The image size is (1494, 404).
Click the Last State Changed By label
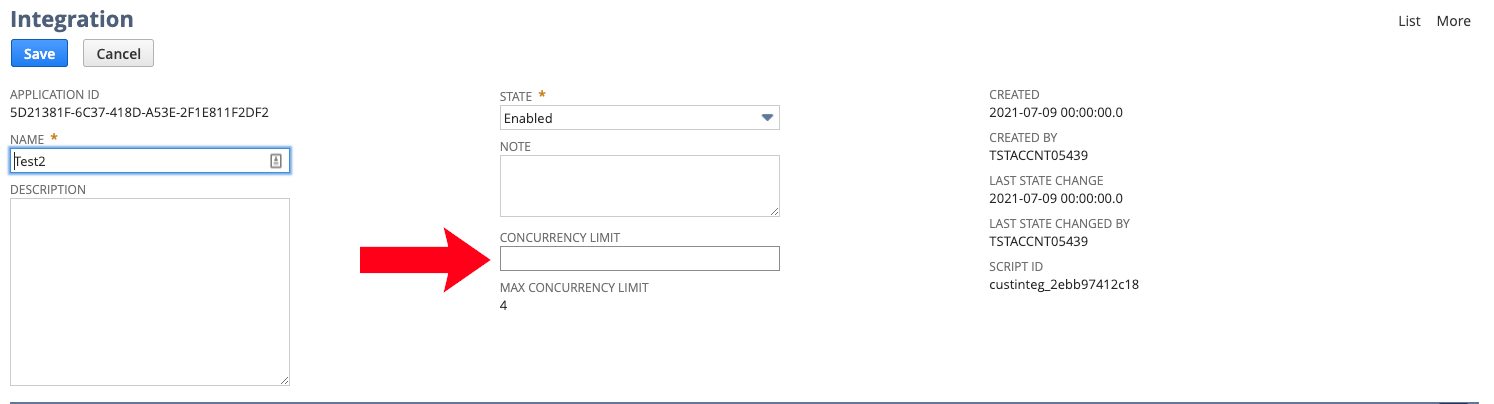click(1059, 224)
